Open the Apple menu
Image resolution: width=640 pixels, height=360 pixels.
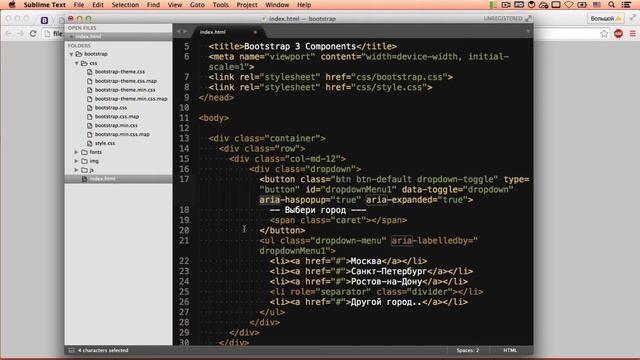(12, 5)
